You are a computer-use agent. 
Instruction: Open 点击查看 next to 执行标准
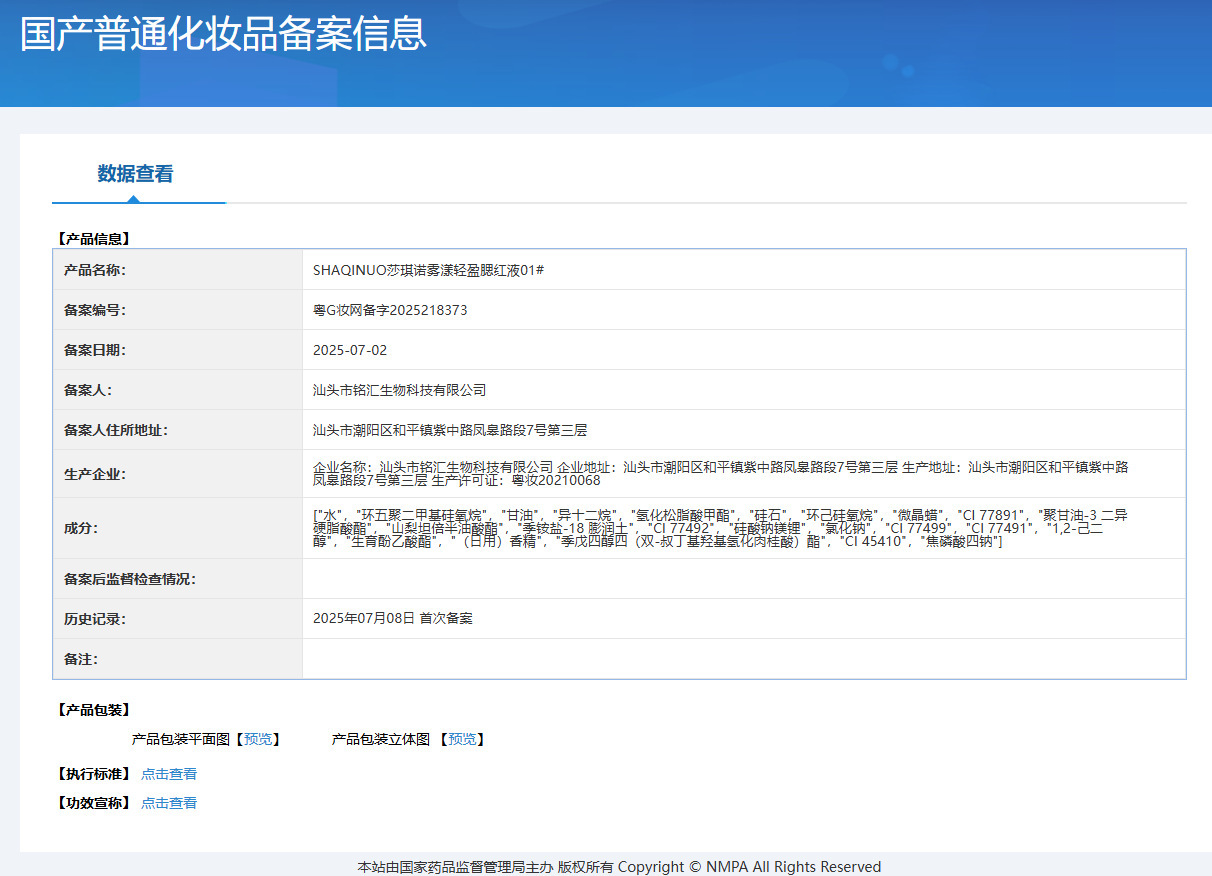click(x=169, y=774)
